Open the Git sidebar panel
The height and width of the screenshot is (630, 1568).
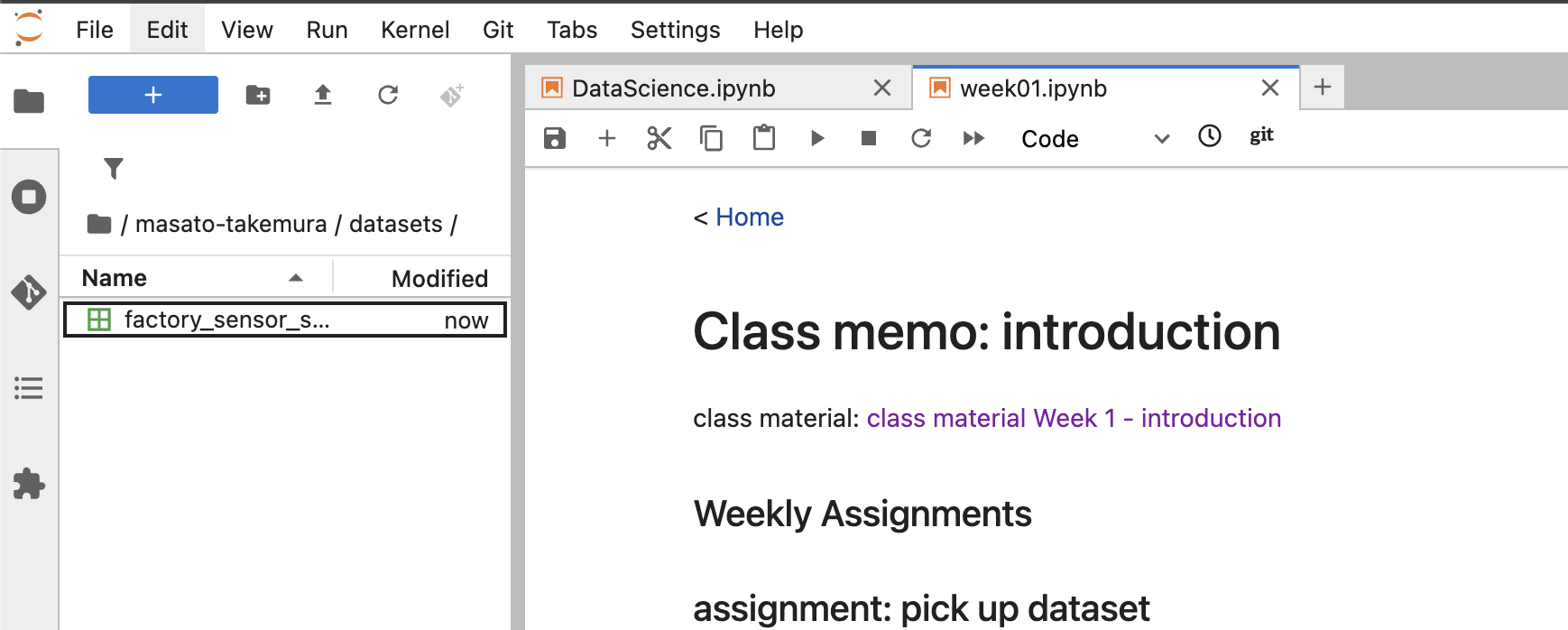[29, 292]
